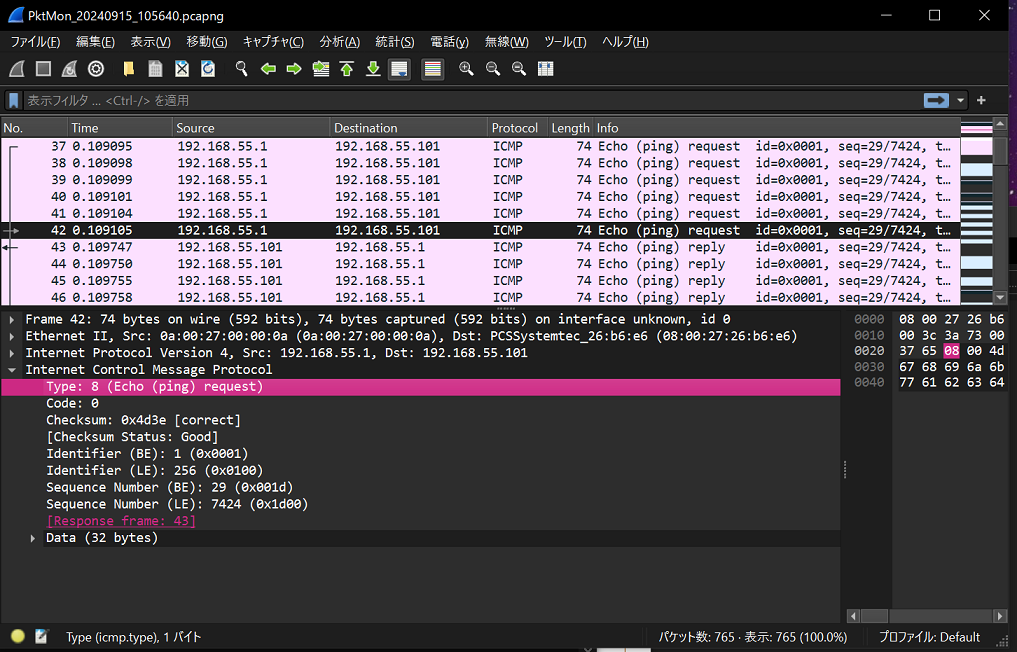
Task: Open the 分析 menu
Action: (x=339, y=42)
